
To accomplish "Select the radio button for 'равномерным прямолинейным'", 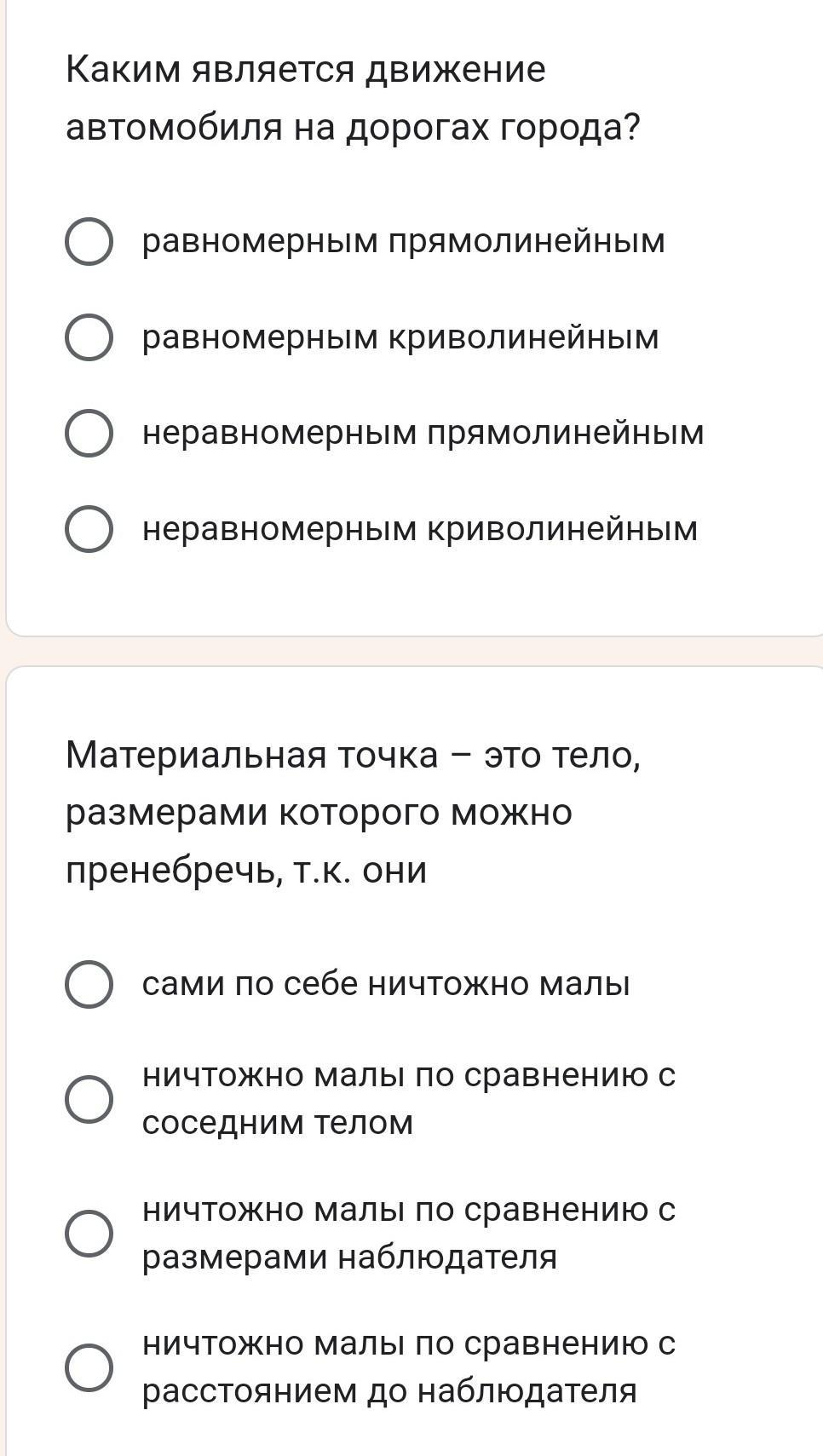I will click(89, 242).
